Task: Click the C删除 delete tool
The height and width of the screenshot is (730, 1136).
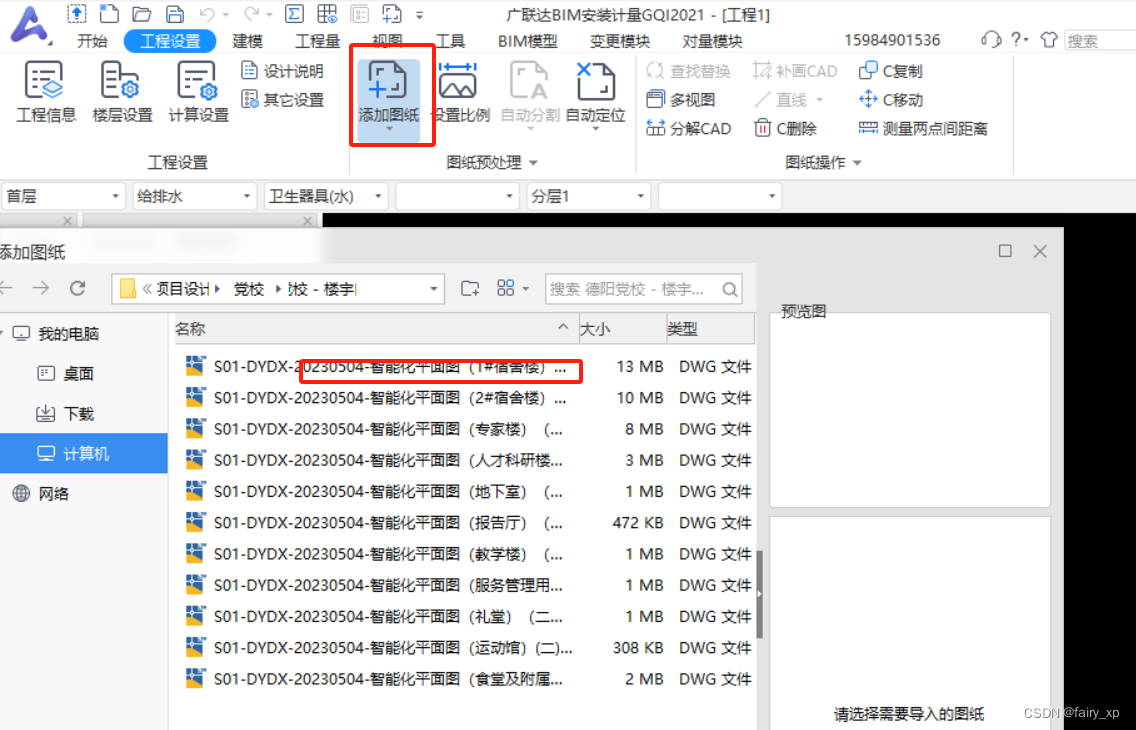Action: (785, 129)
